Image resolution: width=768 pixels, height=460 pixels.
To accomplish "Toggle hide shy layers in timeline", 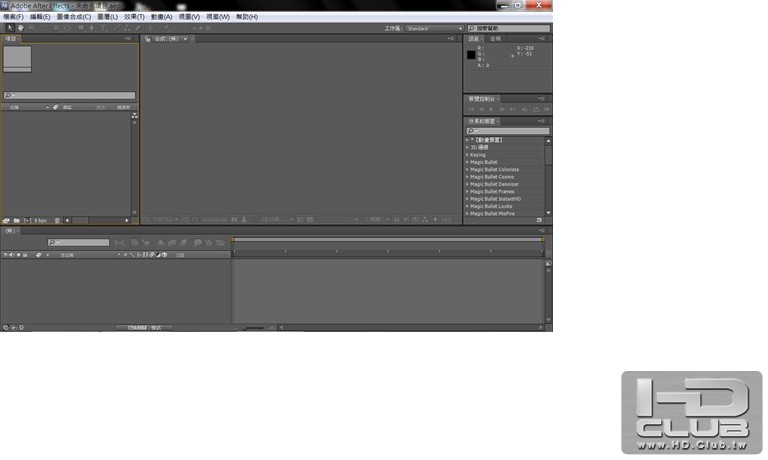I will (x=160, y=242).
